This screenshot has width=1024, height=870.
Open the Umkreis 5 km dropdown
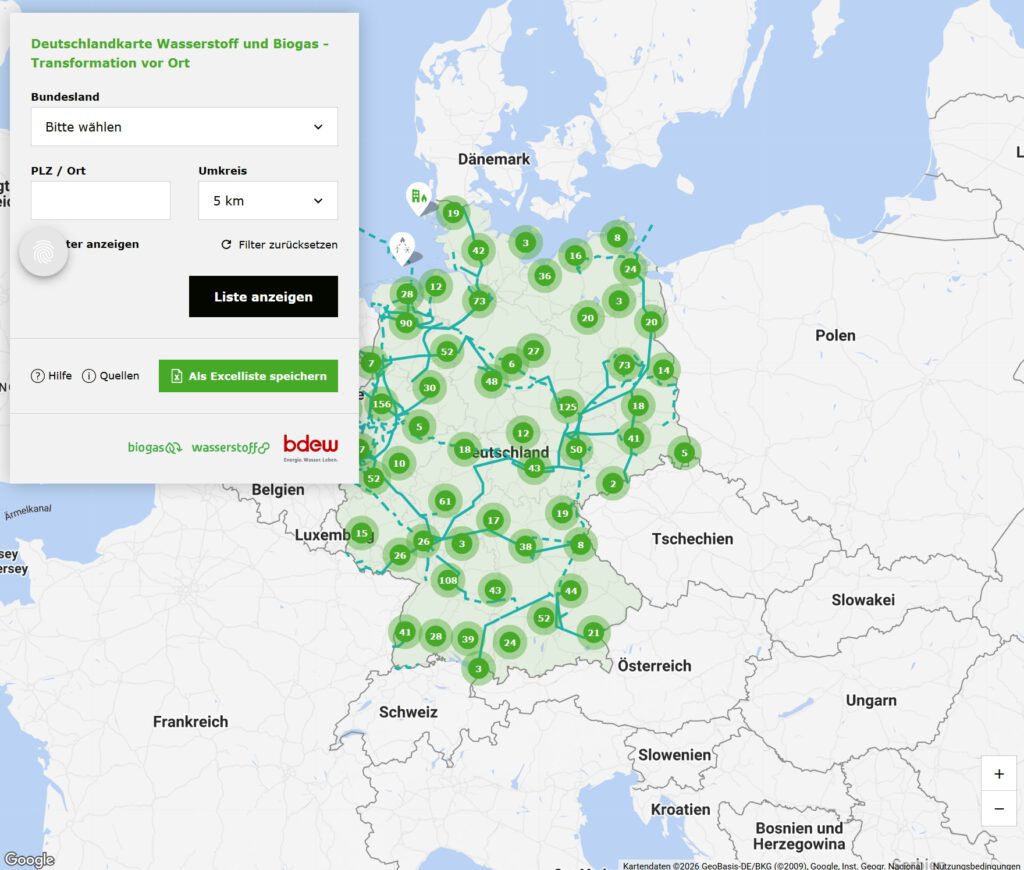tap(267, 201)
